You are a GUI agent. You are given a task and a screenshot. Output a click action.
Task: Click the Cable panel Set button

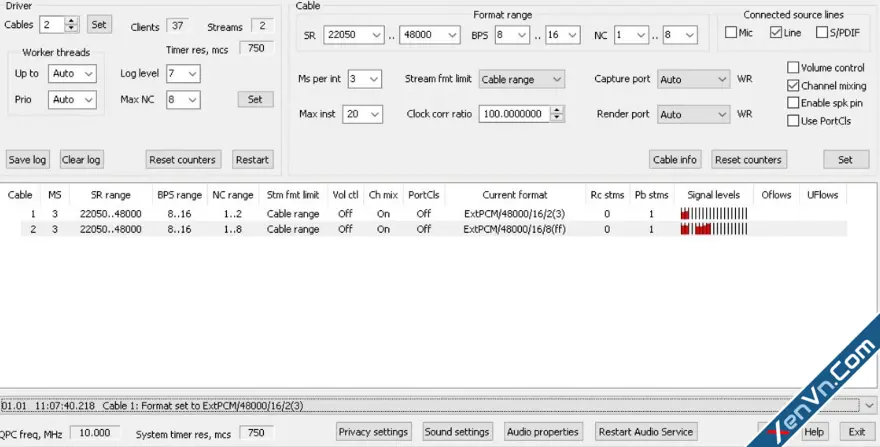click(x=845, y=159)
